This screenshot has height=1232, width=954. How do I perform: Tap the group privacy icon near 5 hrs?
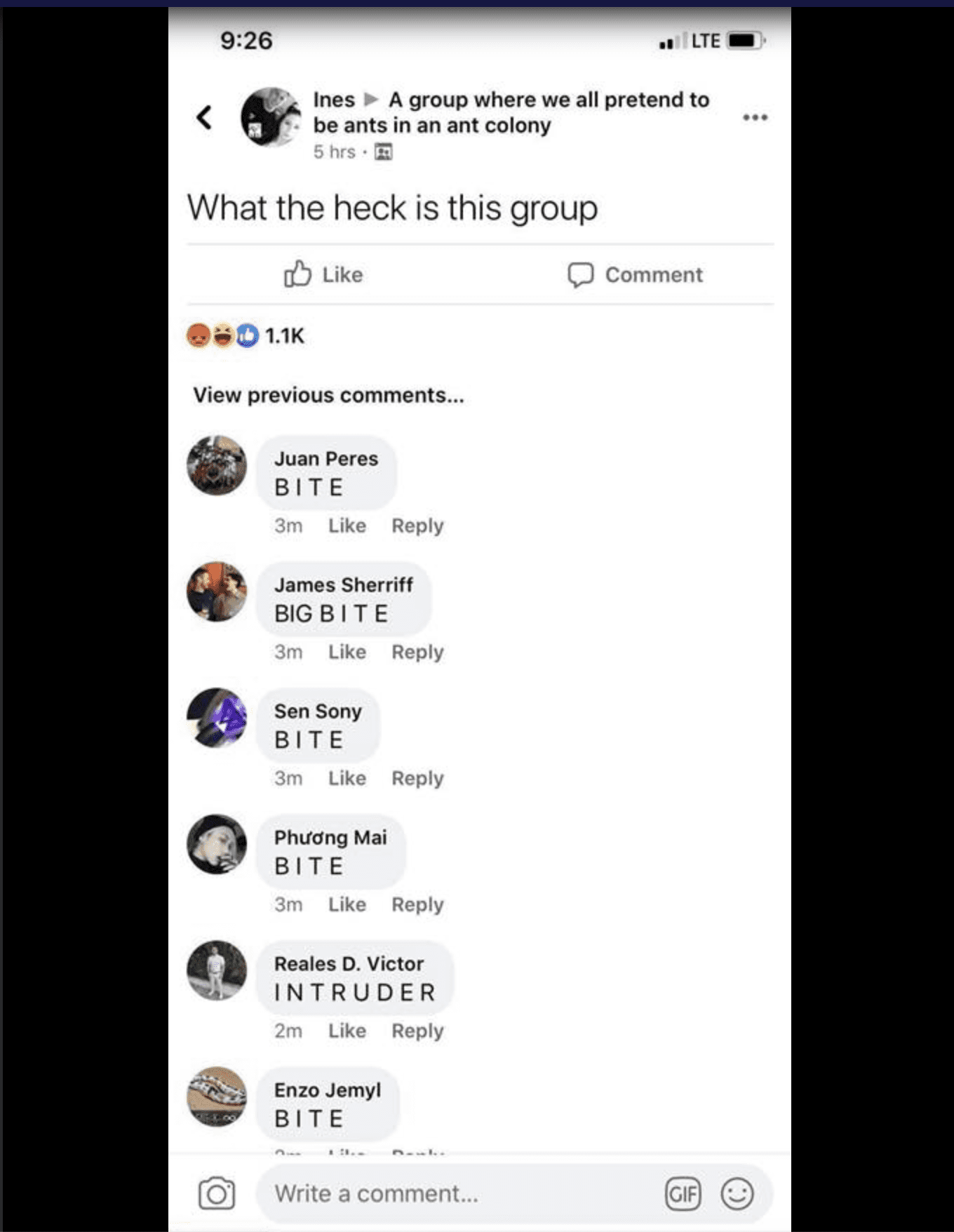click(x=384, y=152)
